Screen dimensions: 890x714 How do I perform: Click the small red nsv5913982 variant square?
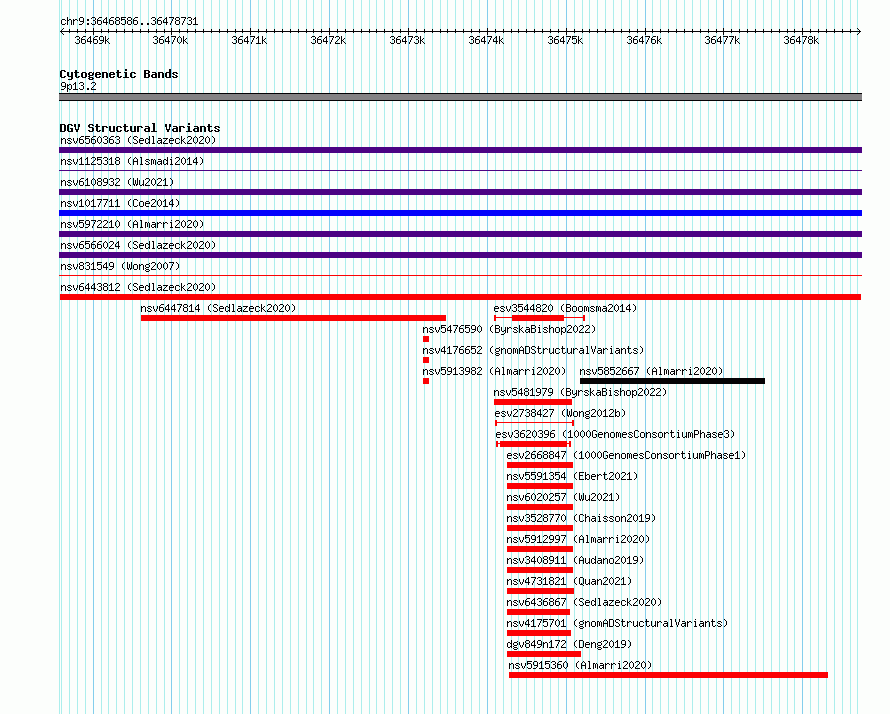click(x=426, y=381)
